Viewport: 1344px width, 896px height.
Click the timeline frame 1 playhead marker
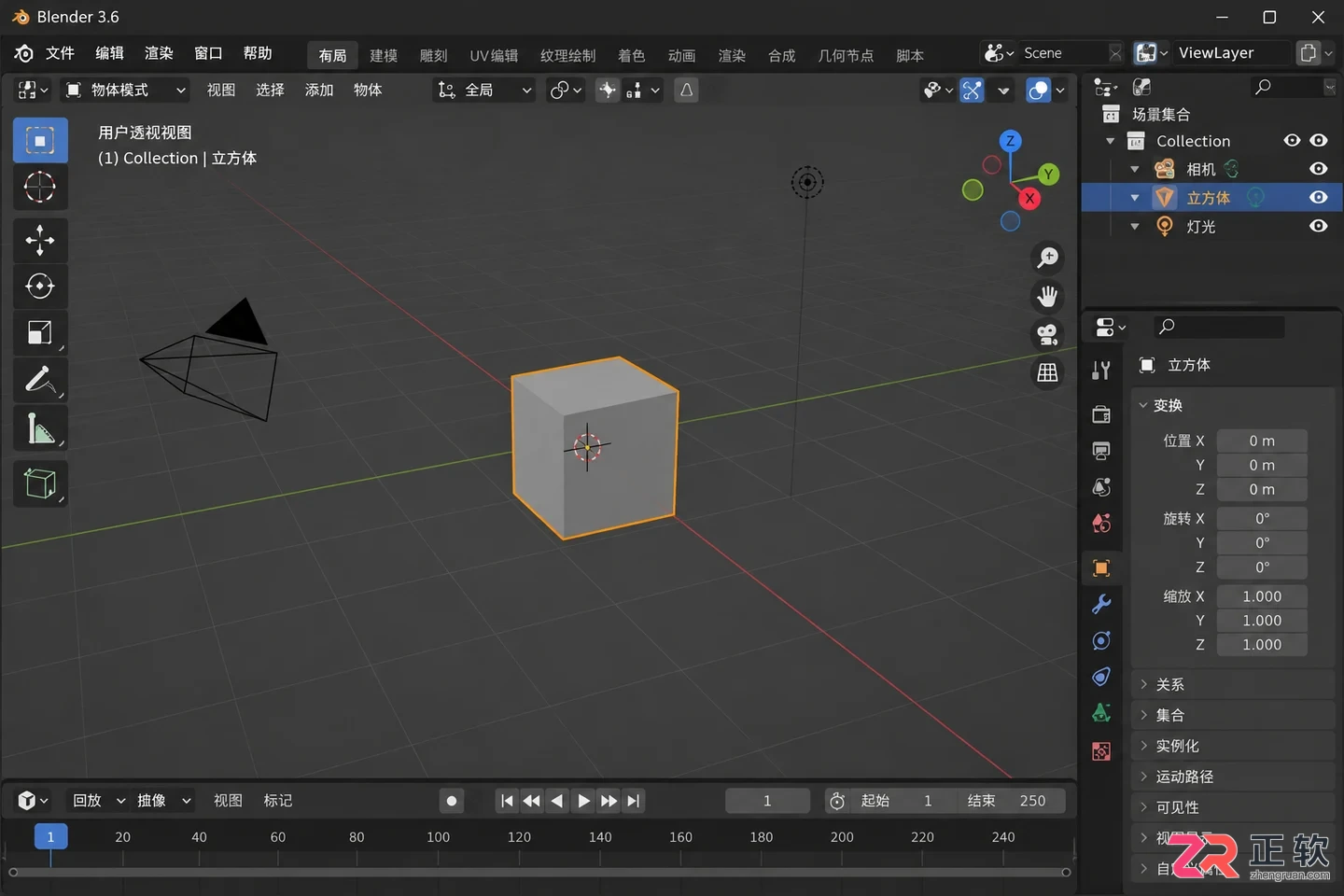[50, 837]
